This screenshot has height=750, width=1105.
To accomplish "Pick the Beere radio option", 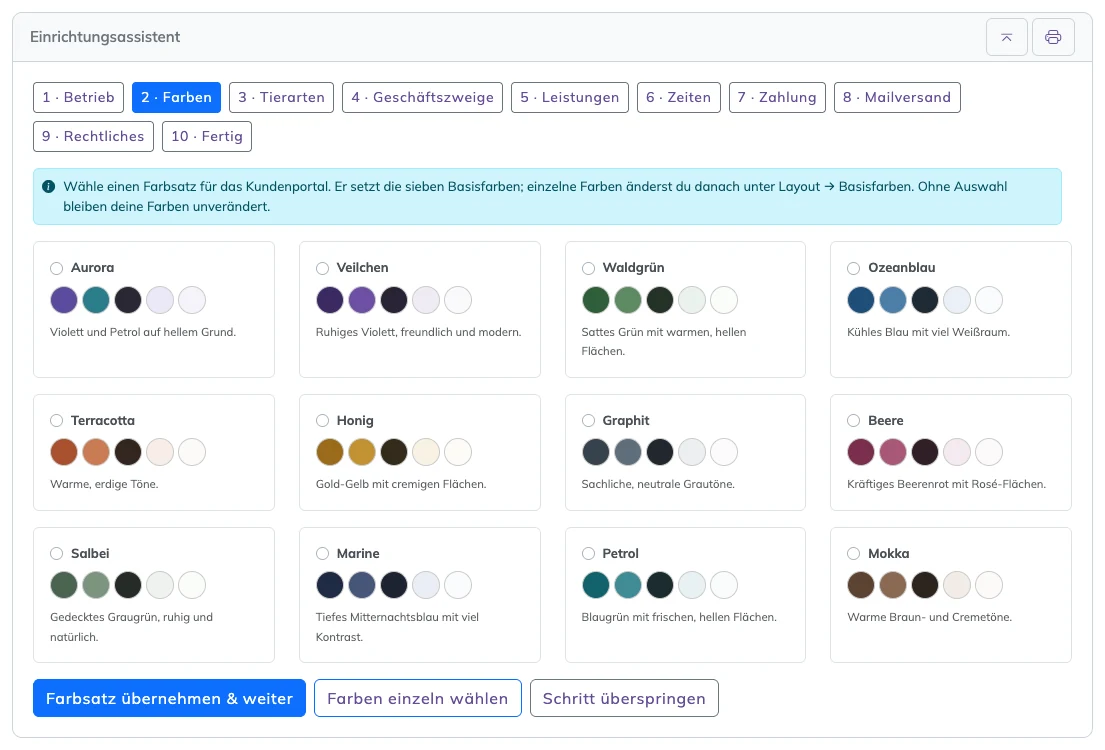I will pos(853,420).
